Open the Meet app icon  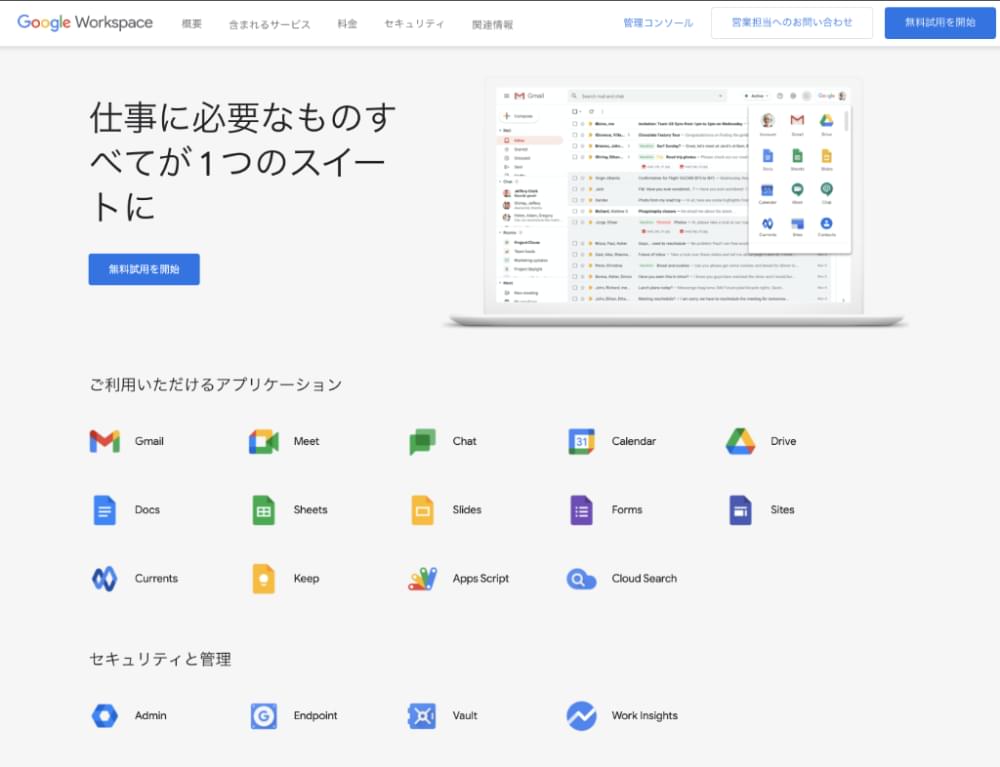click(264, 441)
